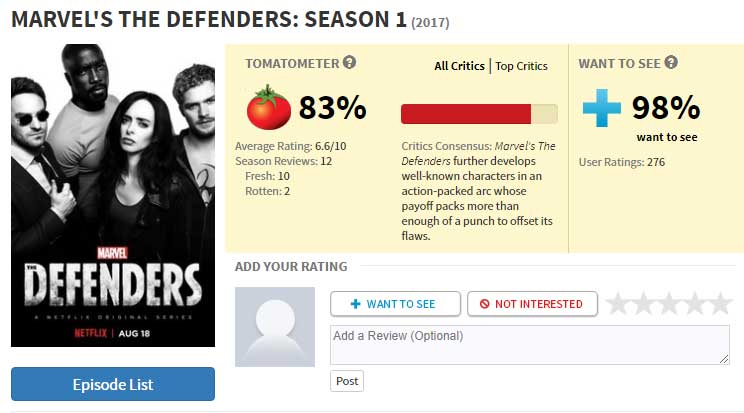The height and width of the screenshot is (413, 744).
Task: Click the user avatar placeholder image
Action: click(x=275, y=327)
